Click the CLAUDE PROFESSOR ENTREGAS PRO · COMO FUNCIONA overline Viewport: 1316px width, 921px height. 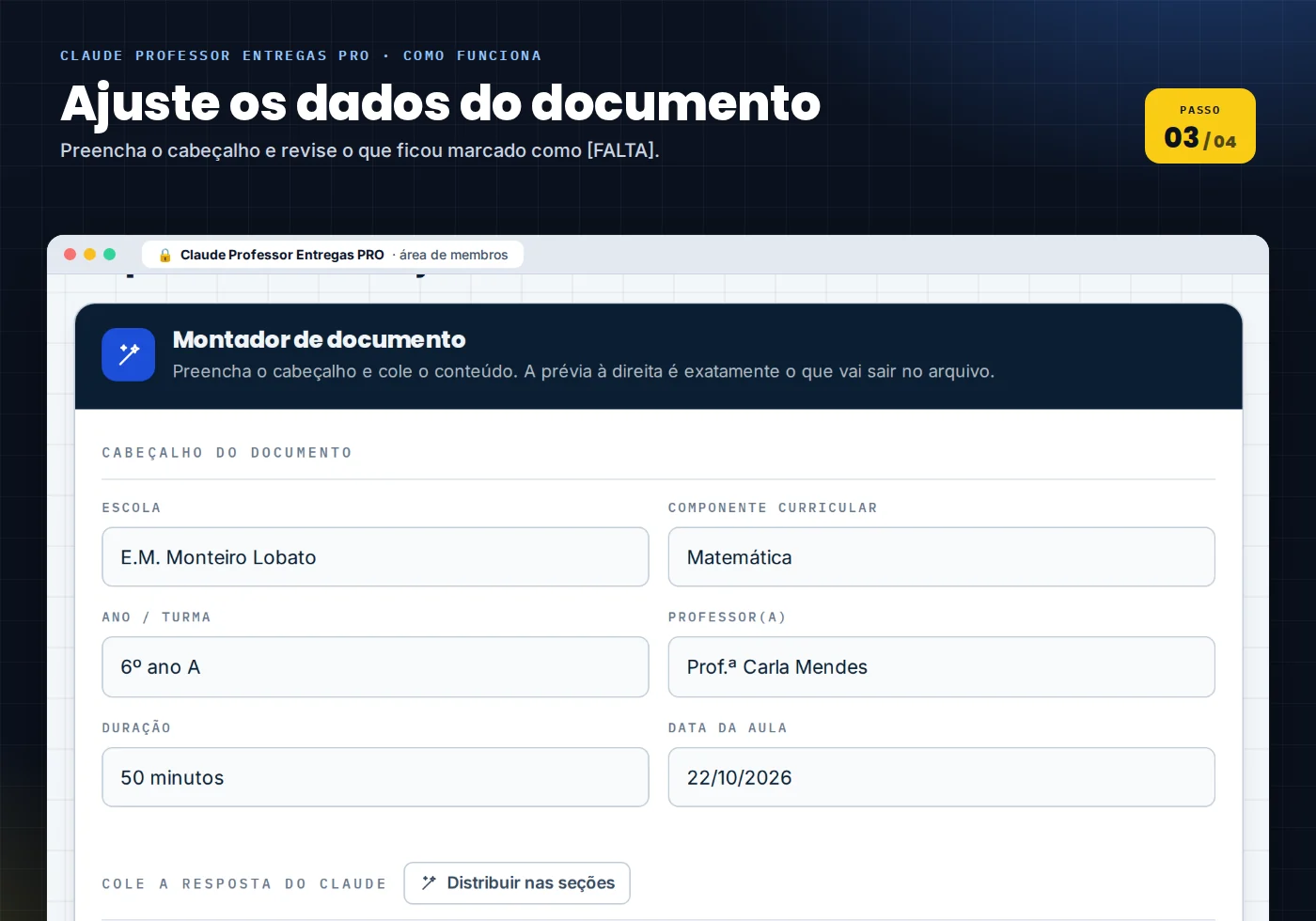[x=301, y=55]
